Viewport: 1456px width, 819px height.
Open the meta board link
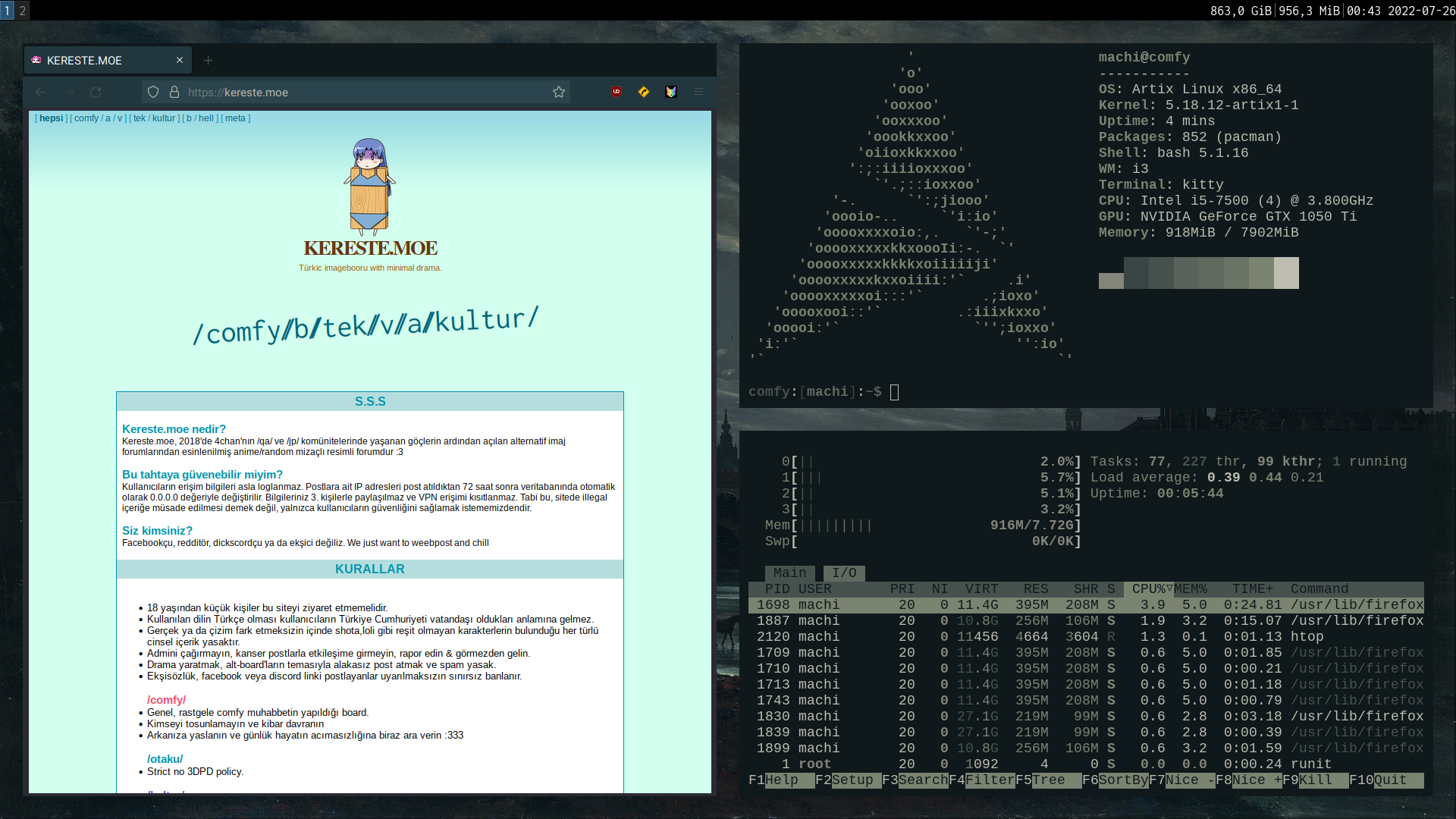tap(235, 118)
